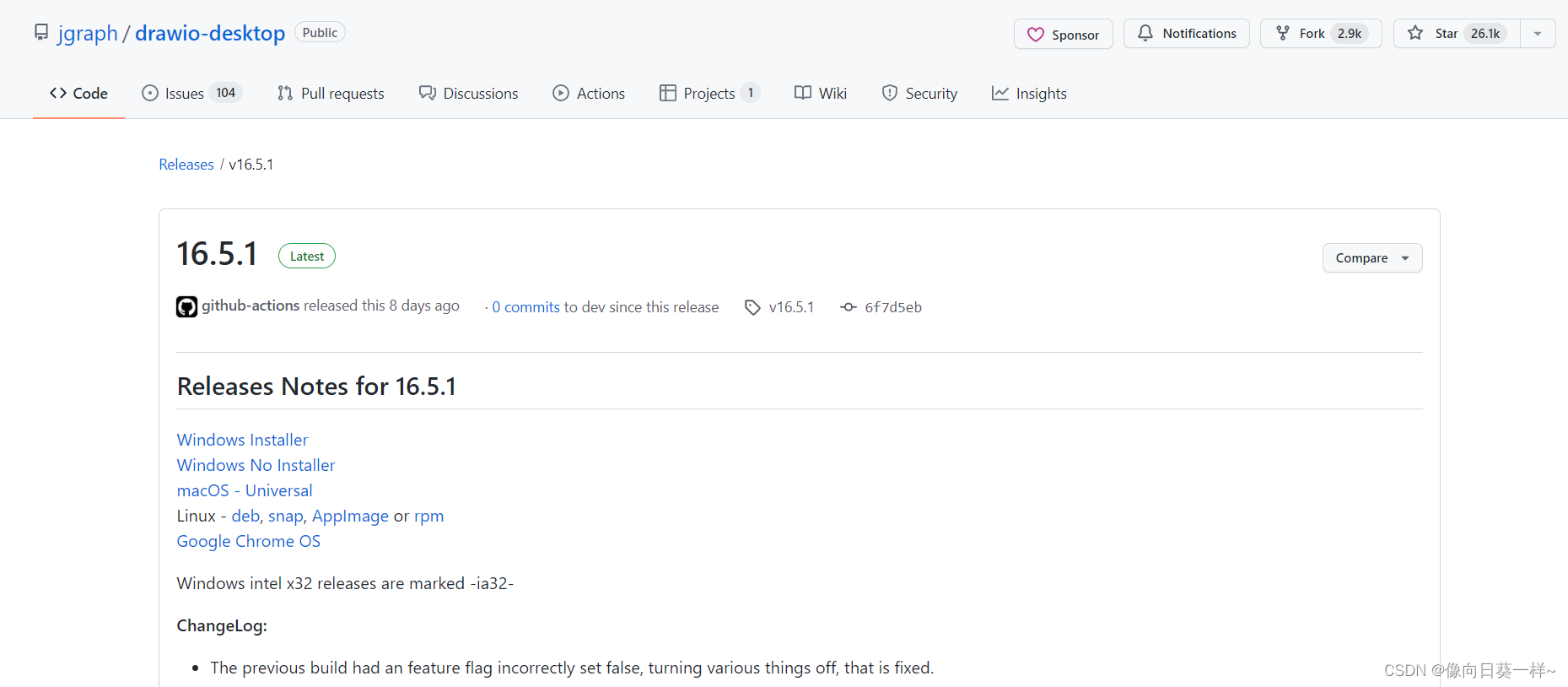Expand the Star lists dropdown arrow
The height and width of the screenshot is (687, 1568).
tap(1538, 34)
